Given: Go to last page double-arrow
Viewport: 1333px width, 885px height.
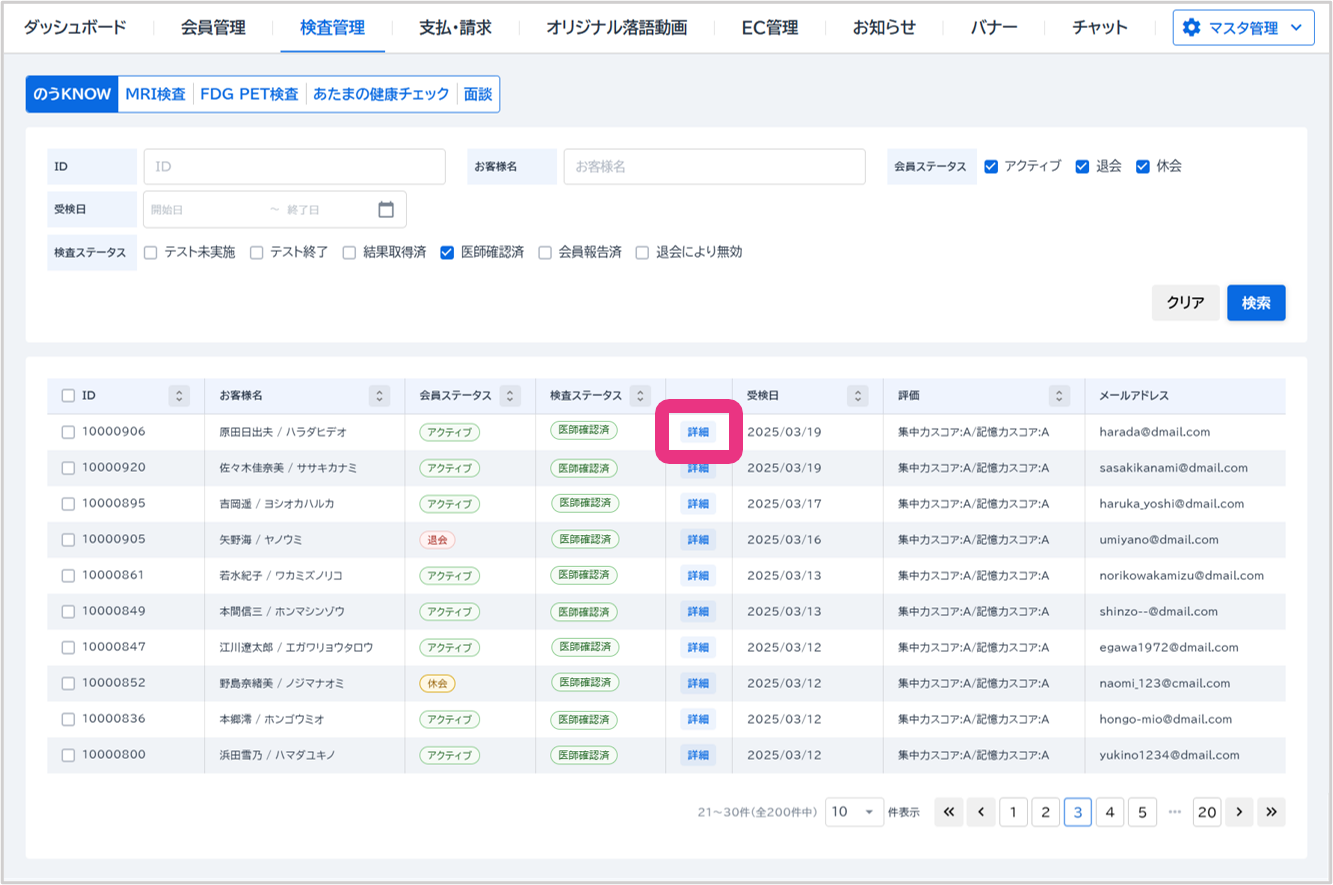Looking at the screenshot, I should (1271, 812).
